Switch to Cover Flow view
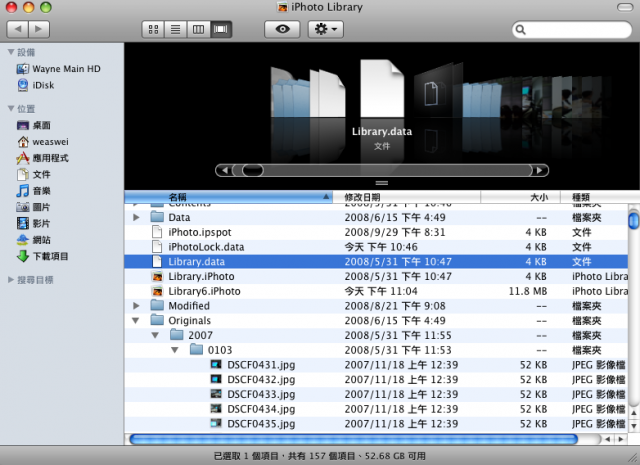 point(221,29)
